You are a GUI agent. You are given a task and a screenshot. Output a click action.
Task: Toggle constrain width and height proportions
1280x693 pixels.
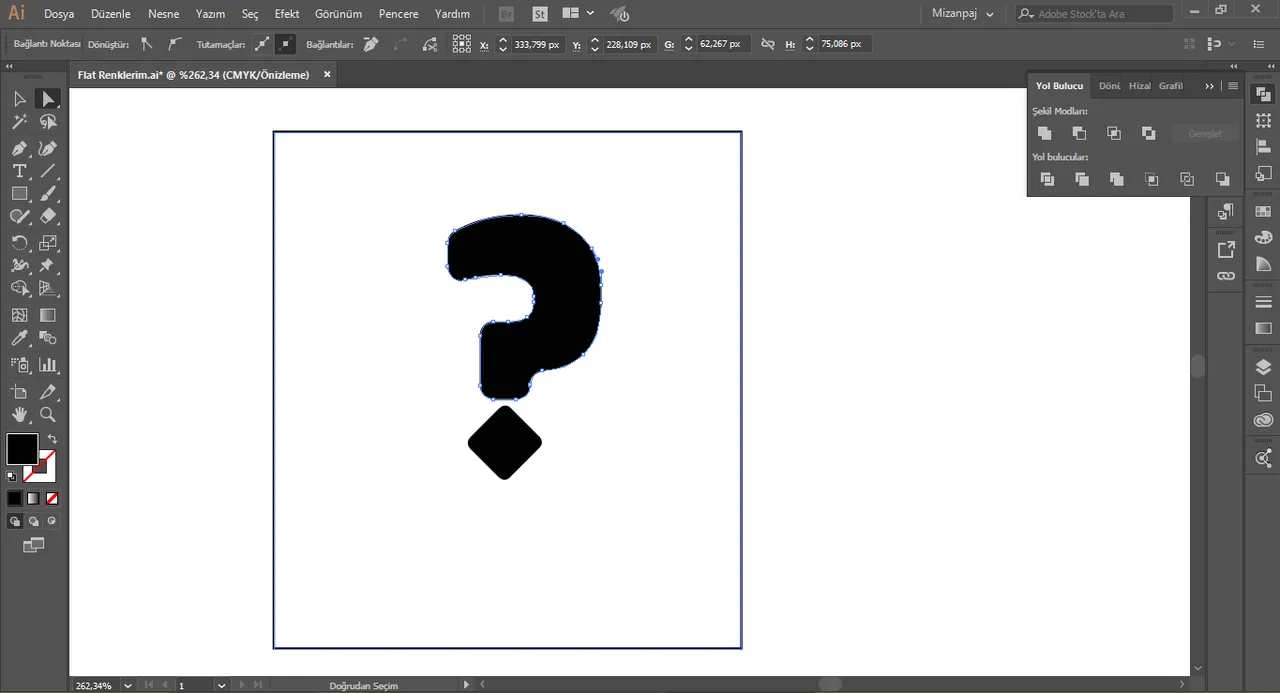pyautogui.click(x=767, y=44)
